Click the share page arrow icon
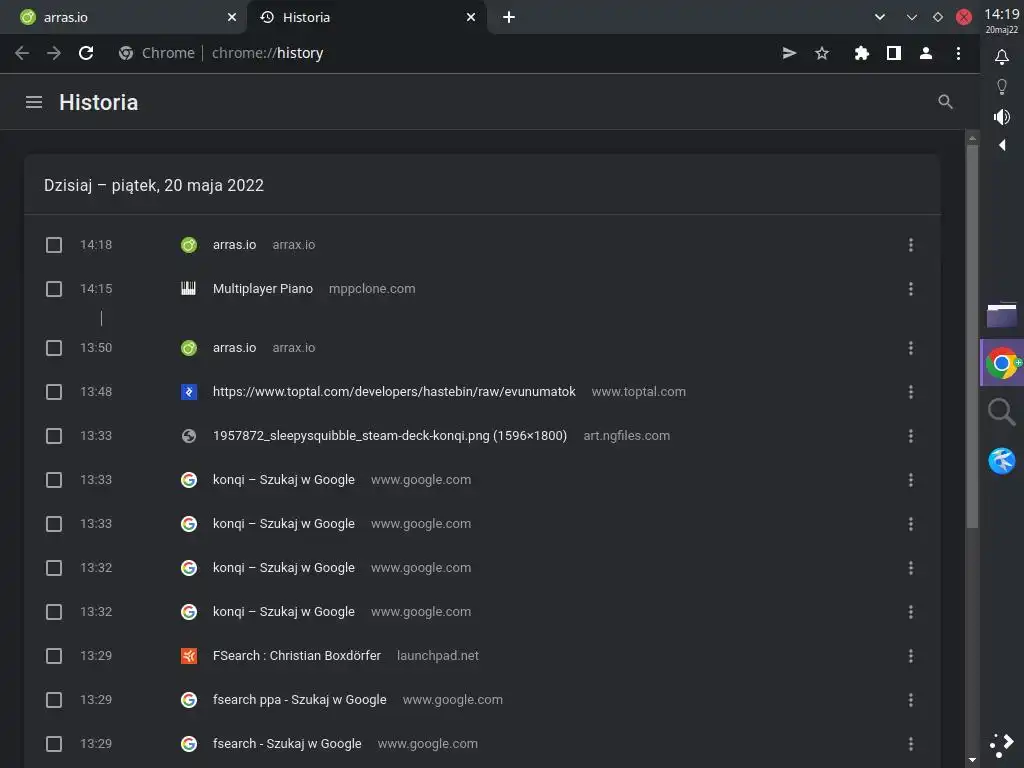The width and height of the screenshot is (1024, 768). click(x=789, y=53)
